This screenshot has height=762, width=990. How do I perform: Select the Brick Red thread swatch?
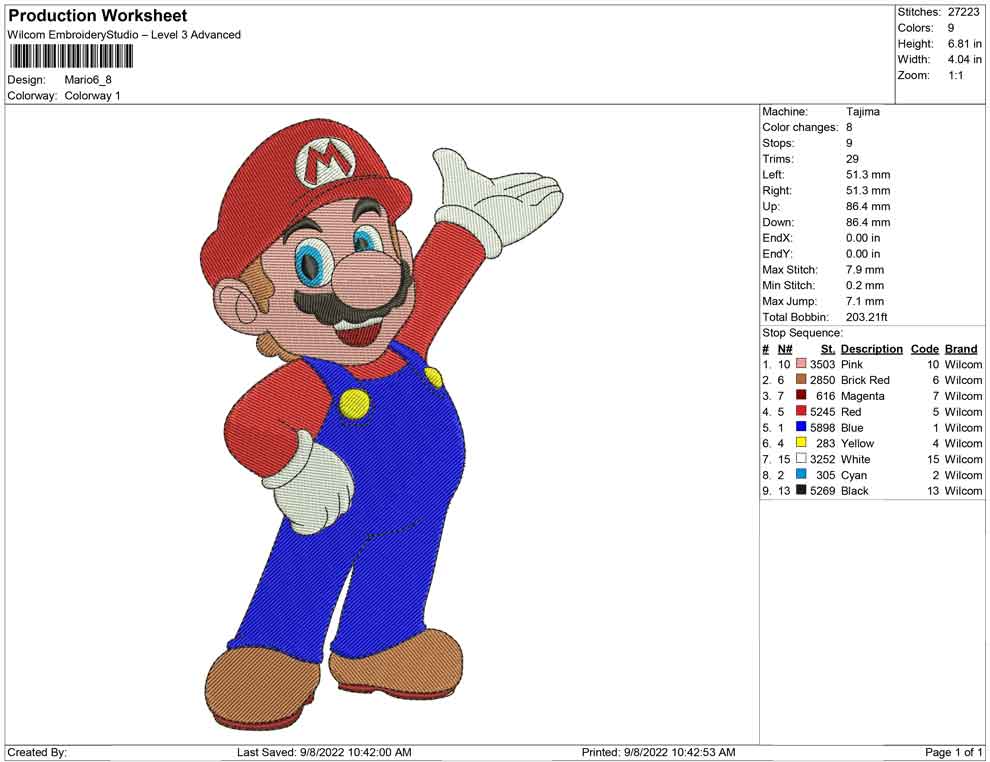[801, 381]
